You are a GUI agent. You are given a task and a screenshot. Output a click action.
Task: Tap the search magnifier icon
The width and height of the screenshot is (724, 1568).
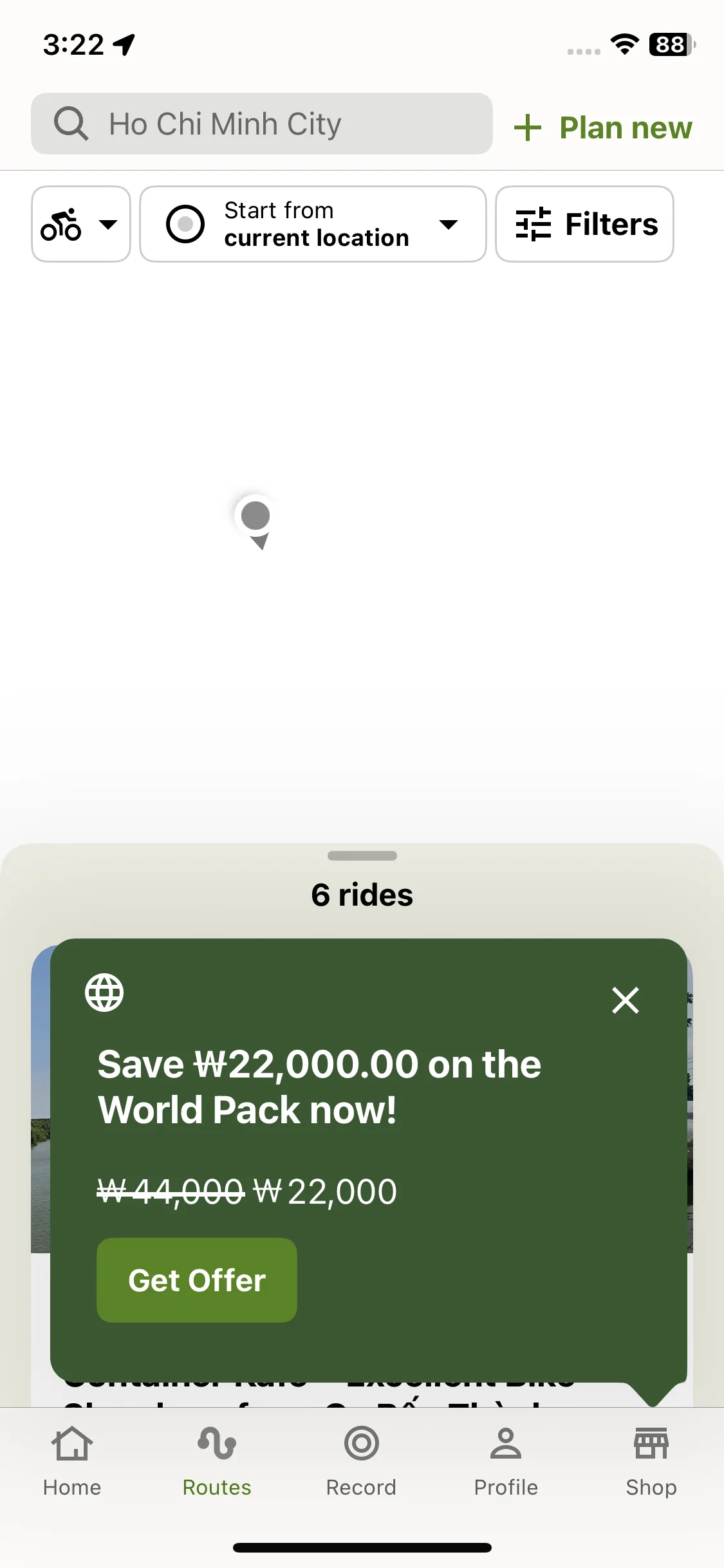point(71,124)
